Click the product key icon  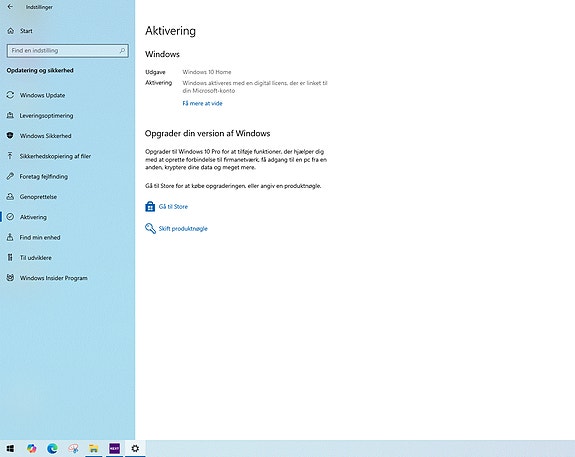(x=150, y=228)
